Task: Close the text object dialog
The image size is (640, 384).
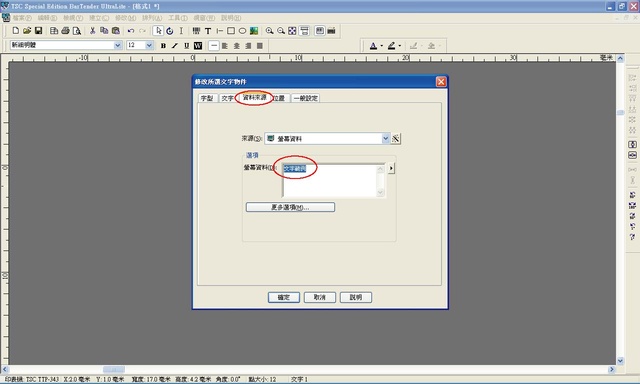Action: point(441,82)
